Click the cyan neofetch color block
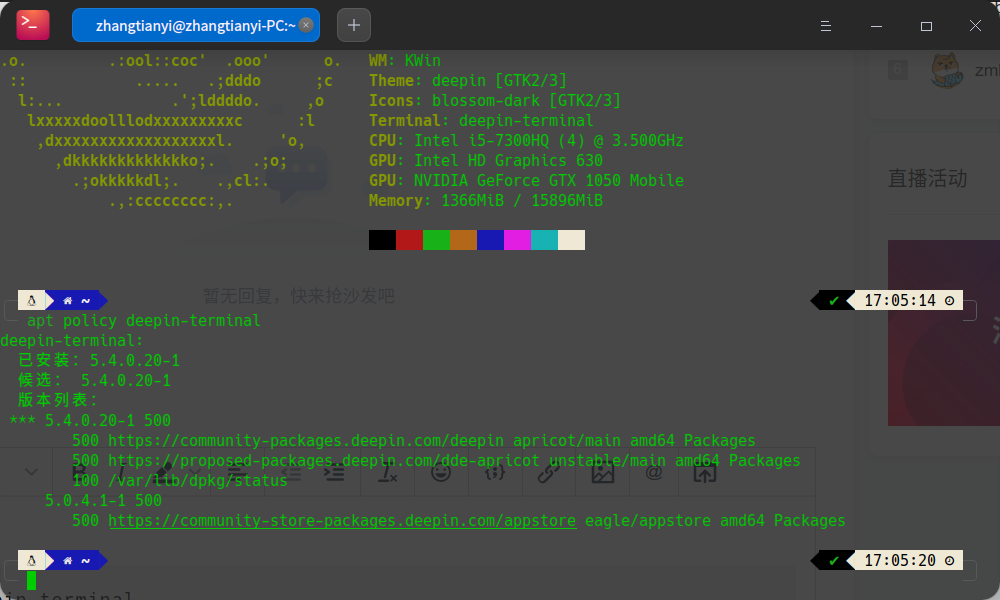1000x600 pixels. coord(545,240)
